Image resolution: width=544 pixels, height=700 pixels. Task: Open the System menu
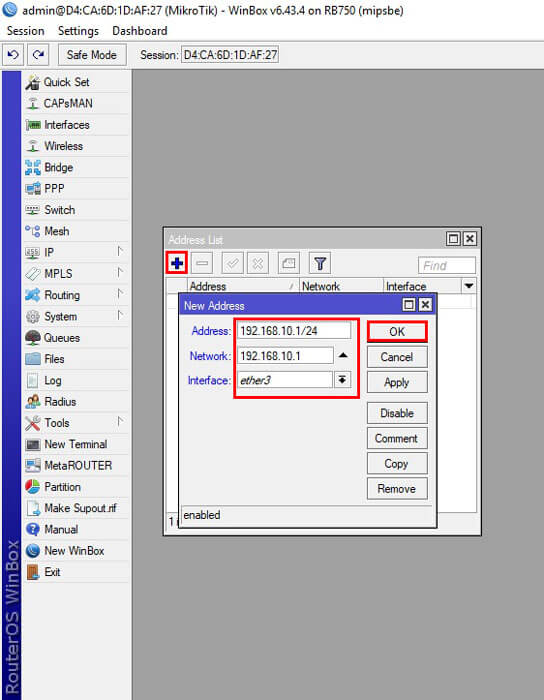(76, 317)
